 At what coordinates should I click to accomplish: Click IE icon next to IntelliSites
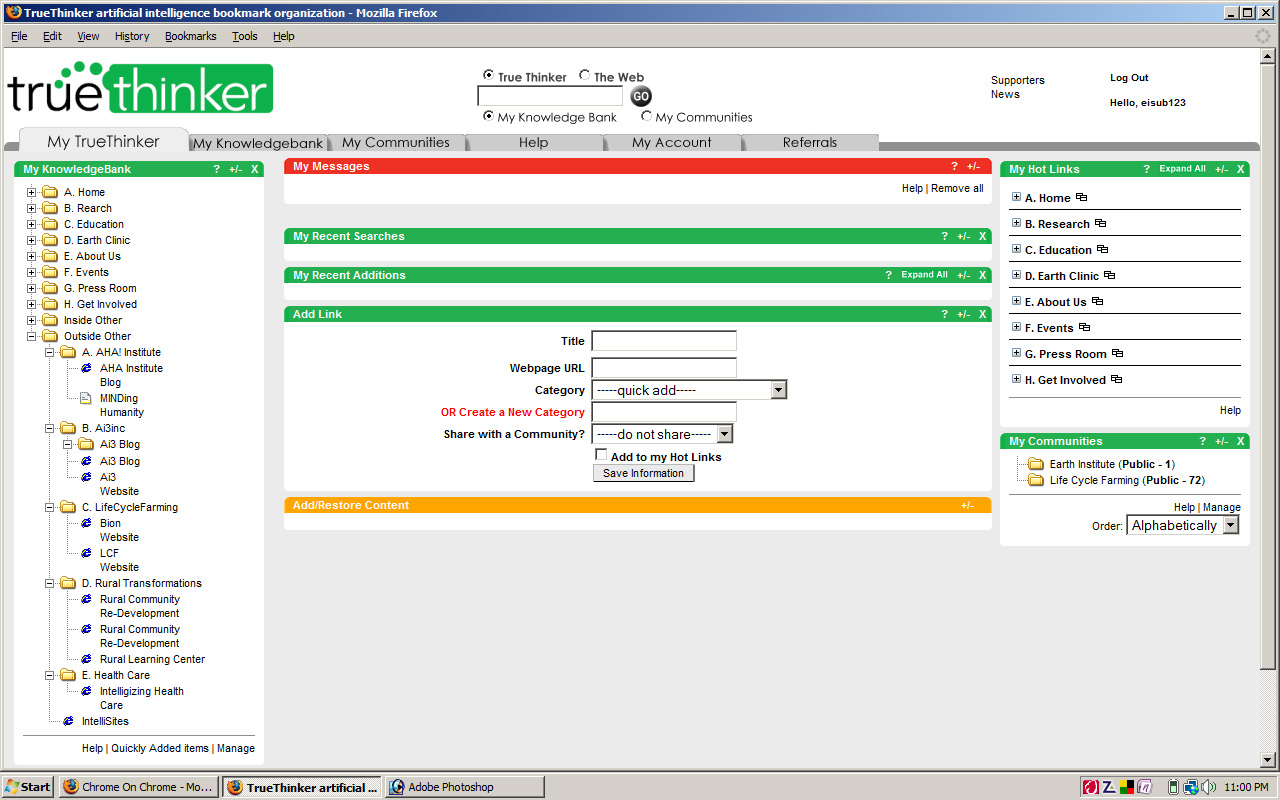pos(68,721)
